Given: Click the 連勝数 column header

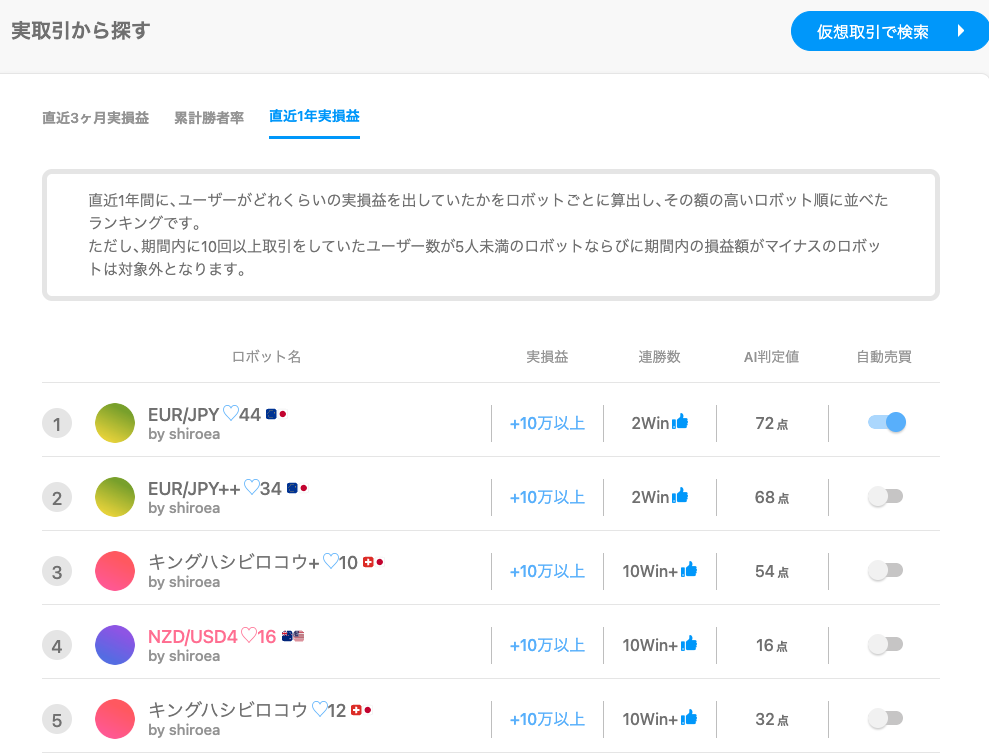Looking at the screenshot, I should pyautogui.click(x=659, y=357).
